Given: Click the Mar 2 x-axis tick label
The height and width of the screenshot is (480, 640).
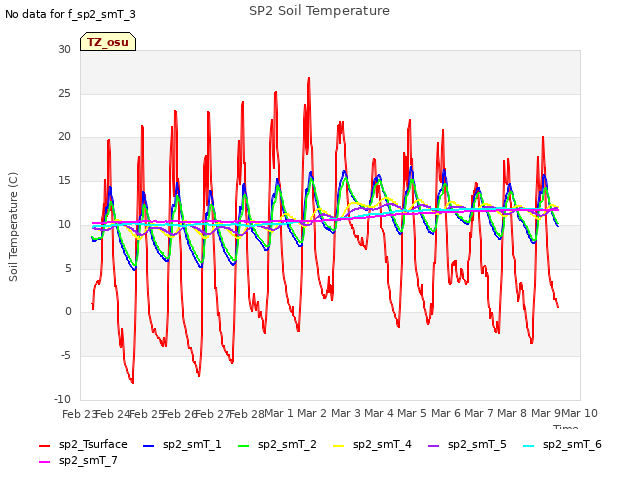Looking at the screenshot, I should pos(312,413).
